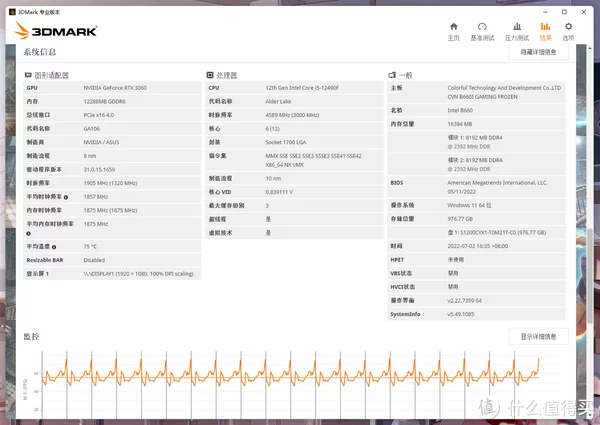Select Resizable BAR Disabled value
This screenshot has width=600, height=425.
(x=94, y=260)
